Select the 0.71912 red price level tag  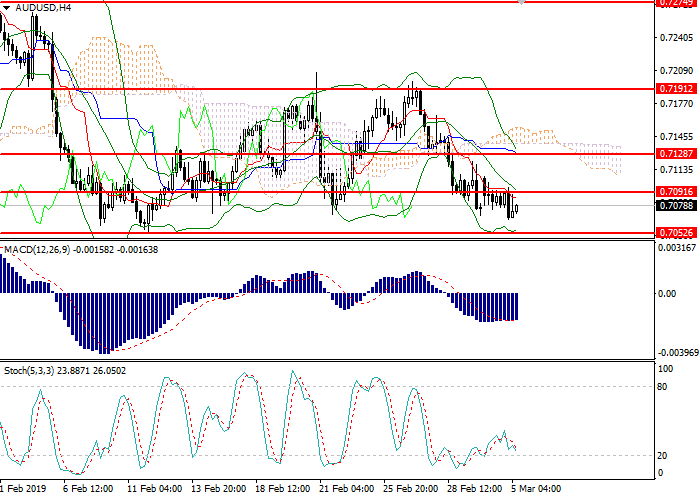tap(674, 89)
